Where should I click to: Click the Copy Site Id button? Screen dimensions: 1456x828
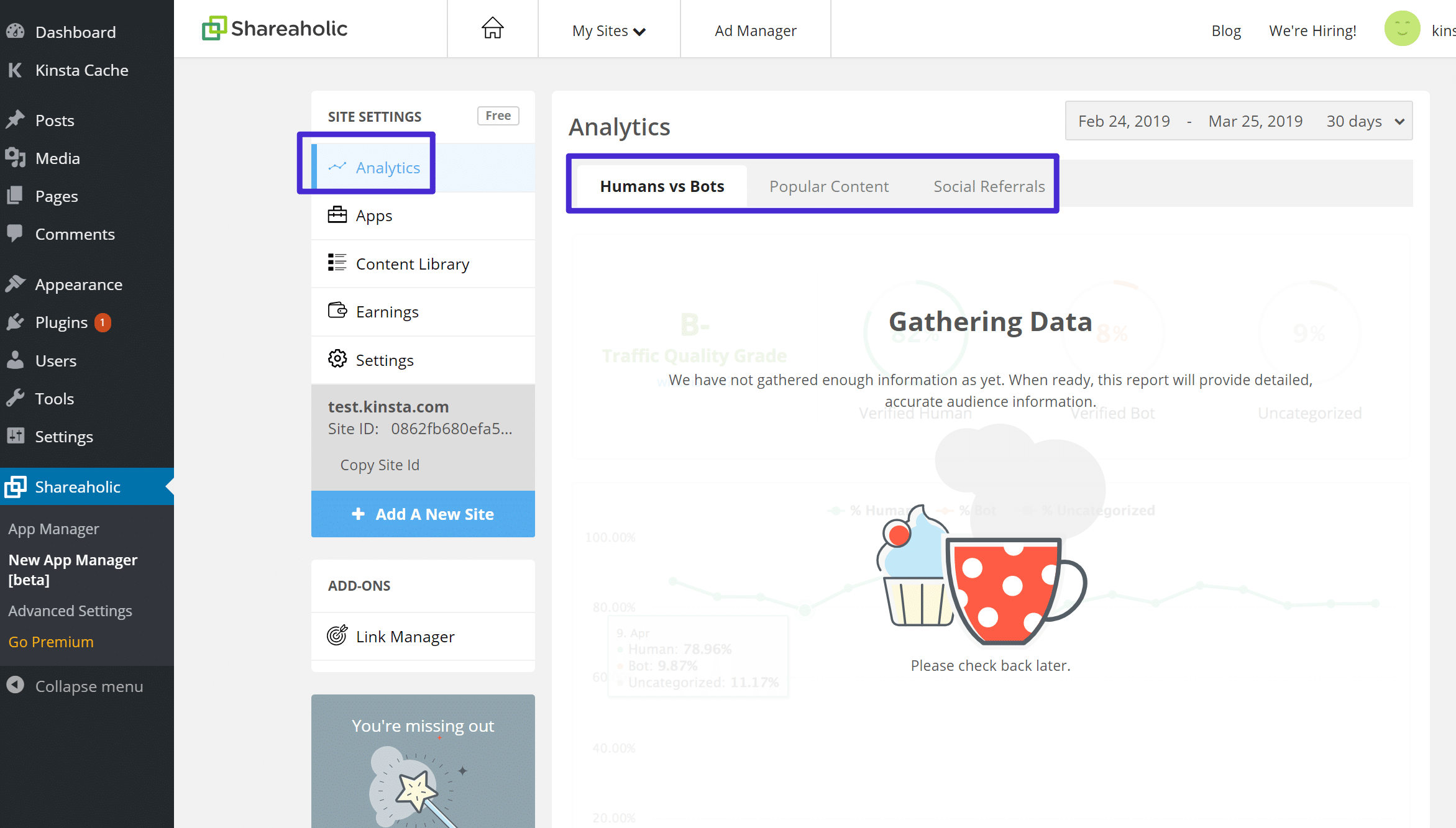(x=380, y=464)
